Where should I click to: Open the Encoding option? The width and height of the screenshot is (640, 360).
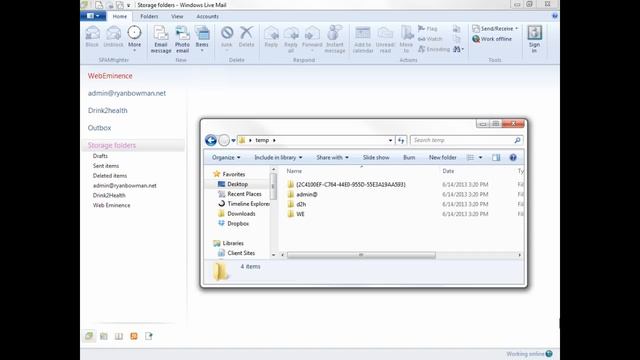[x=433, y=49]
